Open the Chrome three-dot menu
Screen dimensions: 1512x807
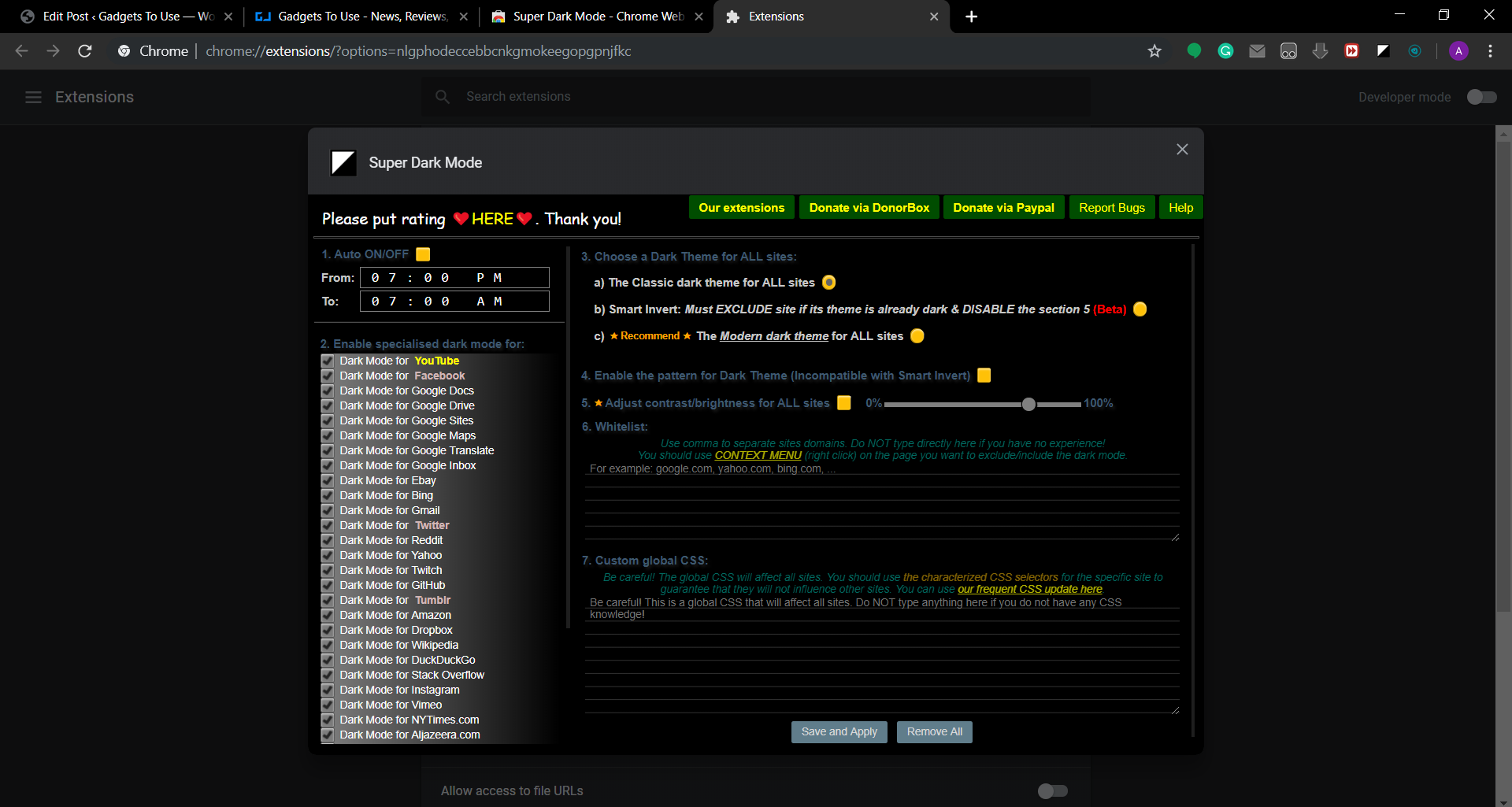pos(1490,51)
